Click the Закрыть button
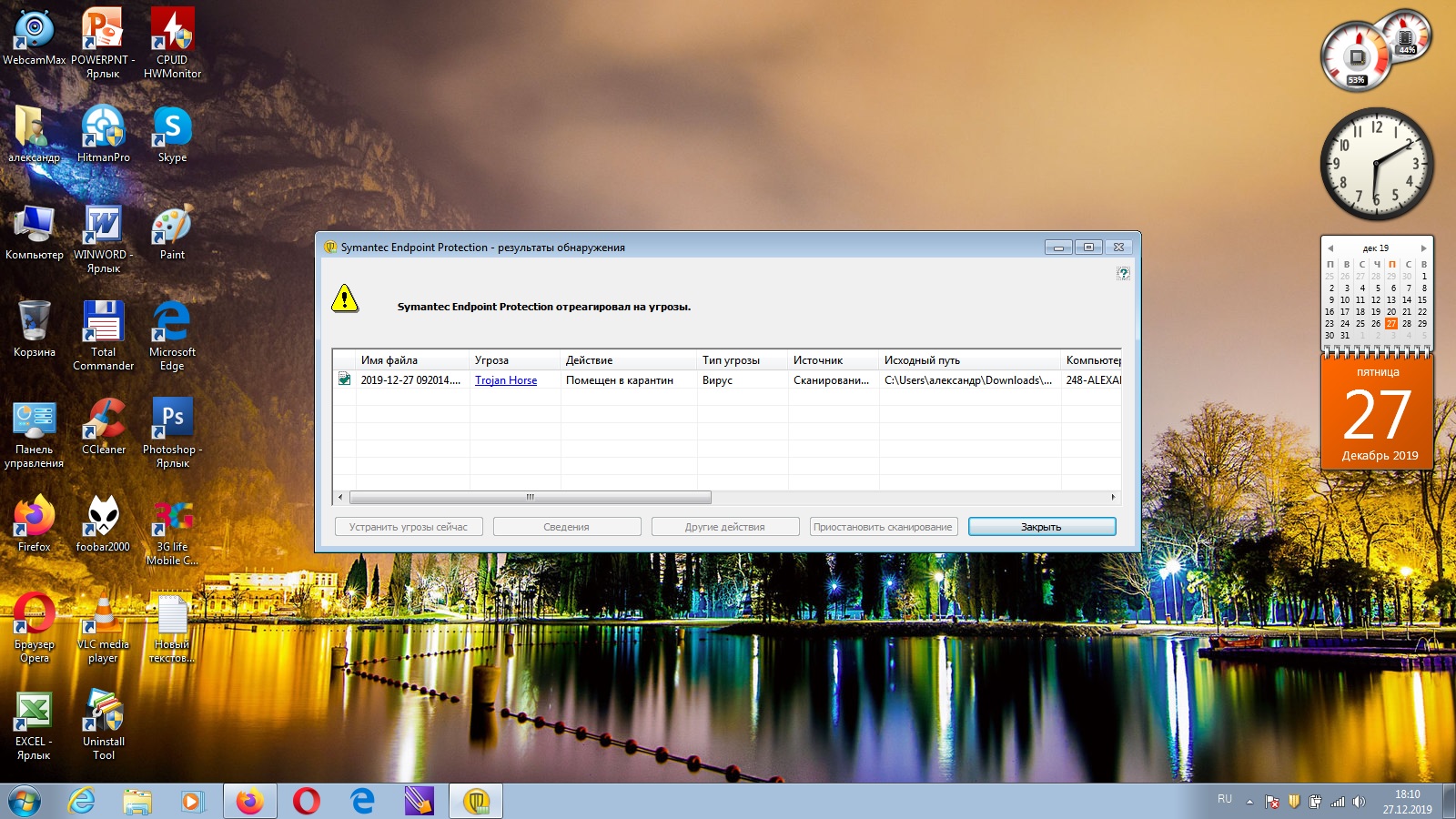1456x819 pixels. [x=1042, y=527]
